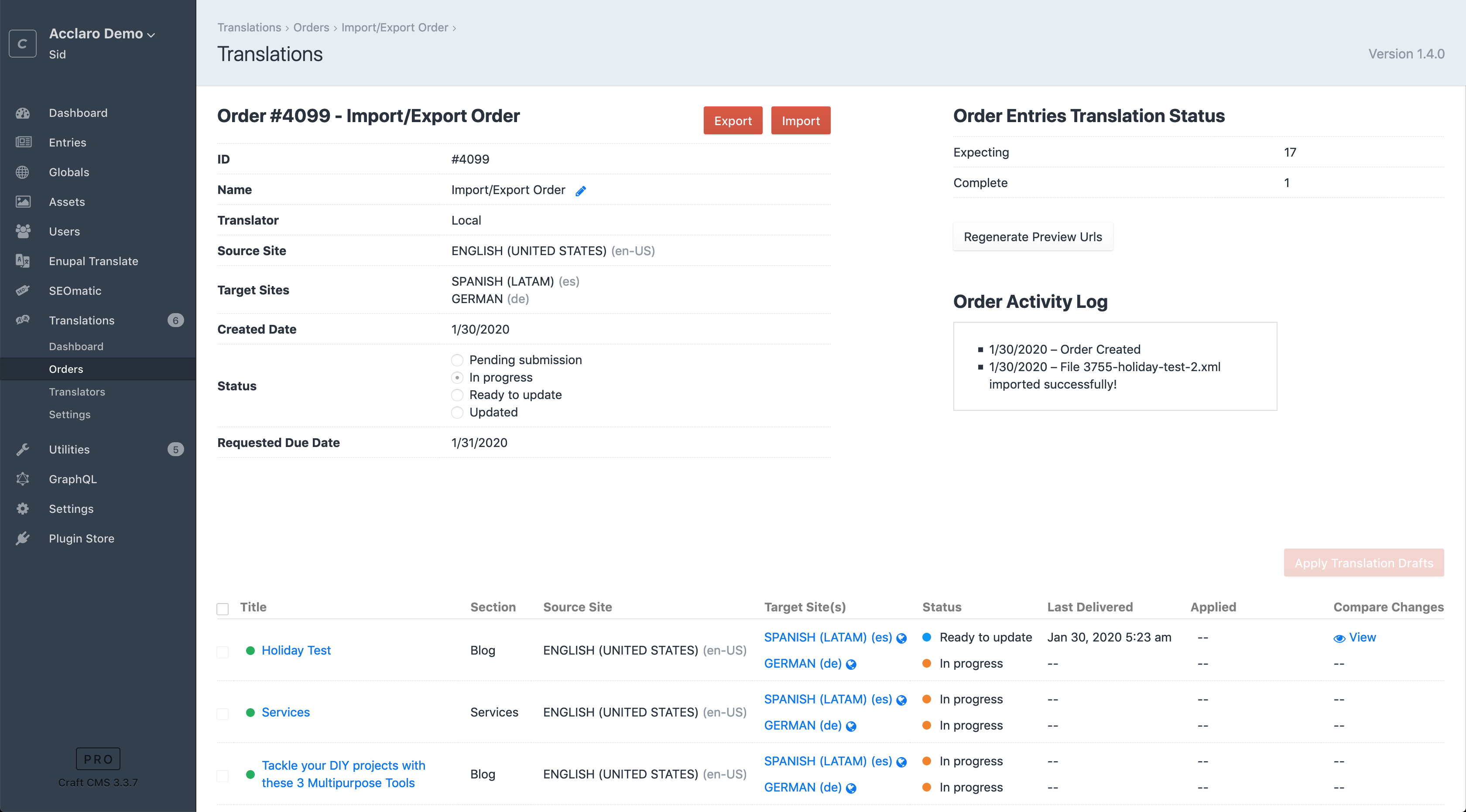Click the Dashboard gauge icon in sidebar
The width and height of the screenshot is (1466, 812).
pos(23,113)
